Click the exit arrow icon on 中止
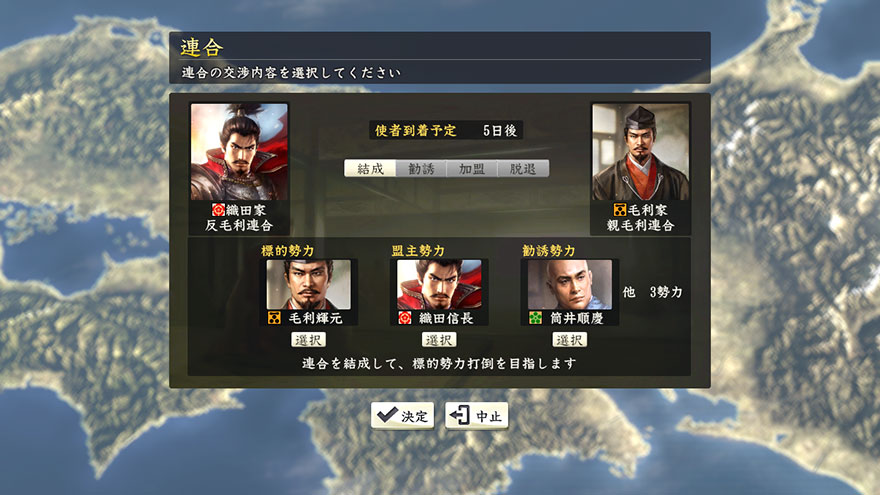This screenshot has height=495, width=880. (x=459, y=415)
